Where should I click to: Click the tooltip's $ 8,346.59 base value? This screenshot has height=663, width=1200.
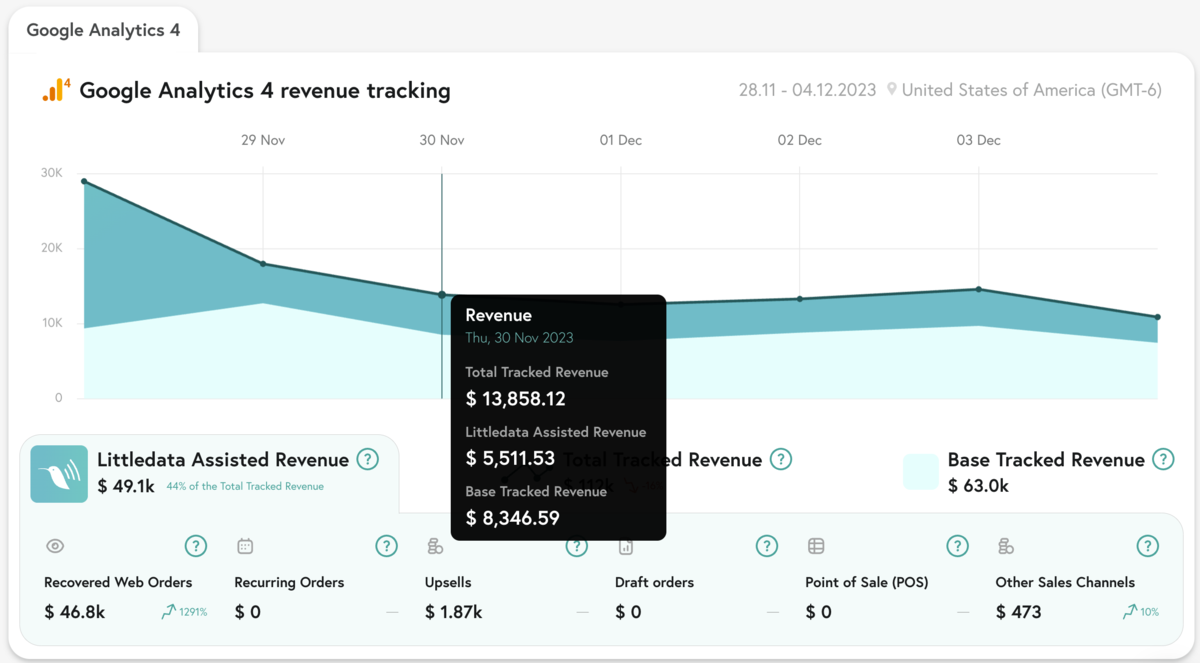tap(513, 518)
